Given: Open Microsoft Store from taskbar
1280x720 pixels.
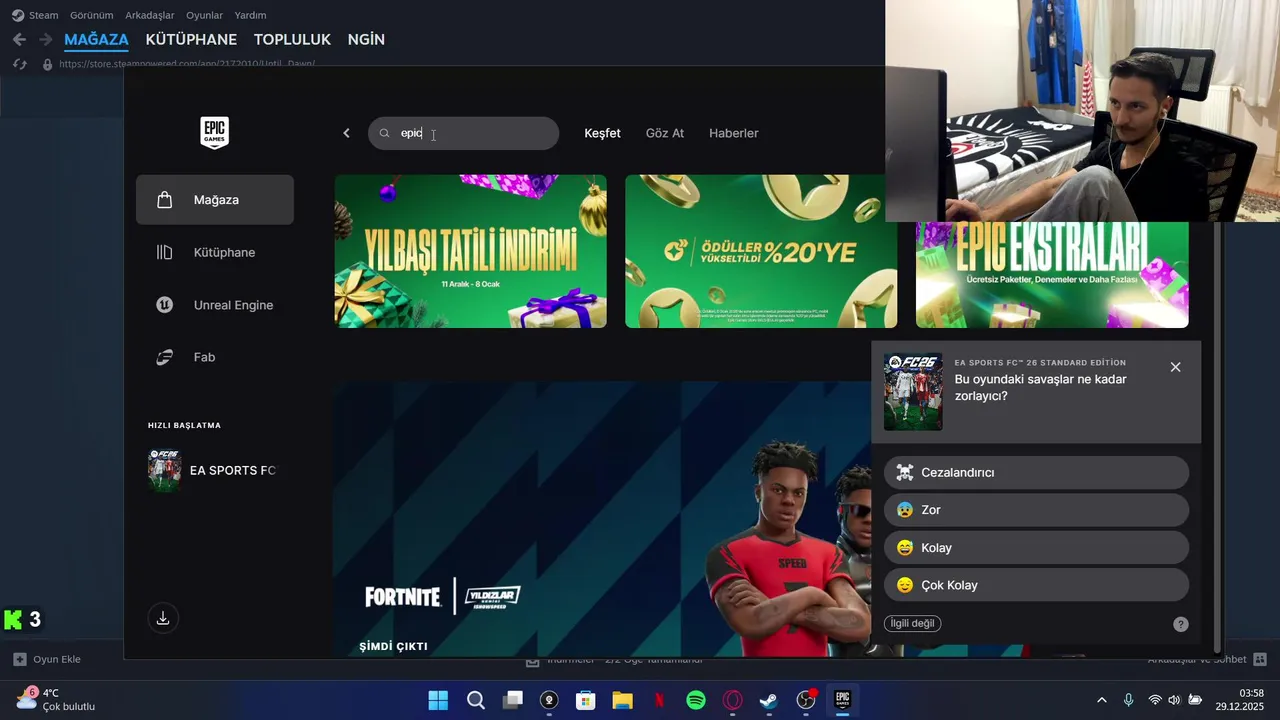Looking at the screenshot, I should pyautogui.click(x=586, y=700).
